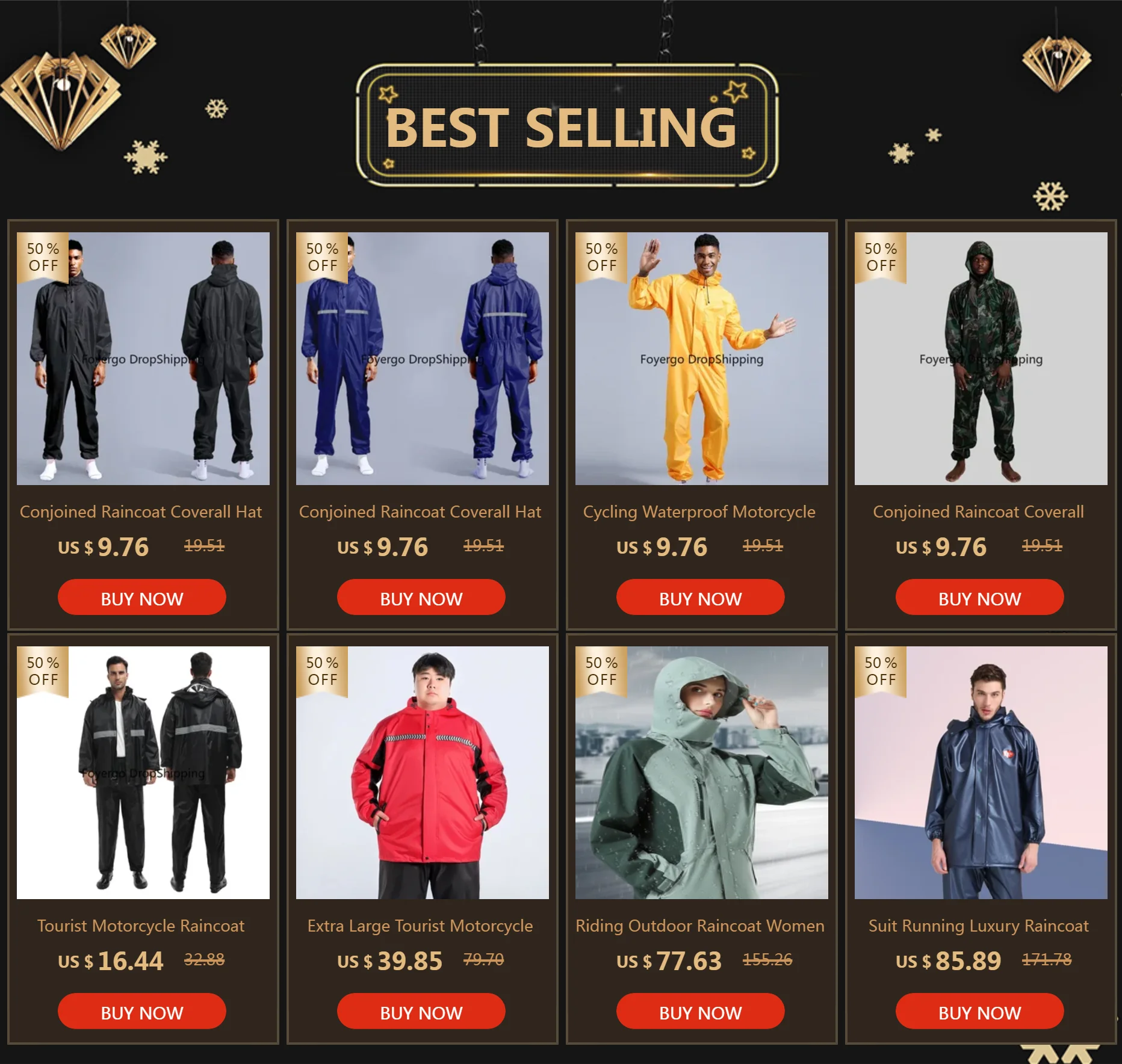Click BUY NOW for camouflage Conjoined Raincoat Coverall
1122x1064 pixels.
[980, 597]
